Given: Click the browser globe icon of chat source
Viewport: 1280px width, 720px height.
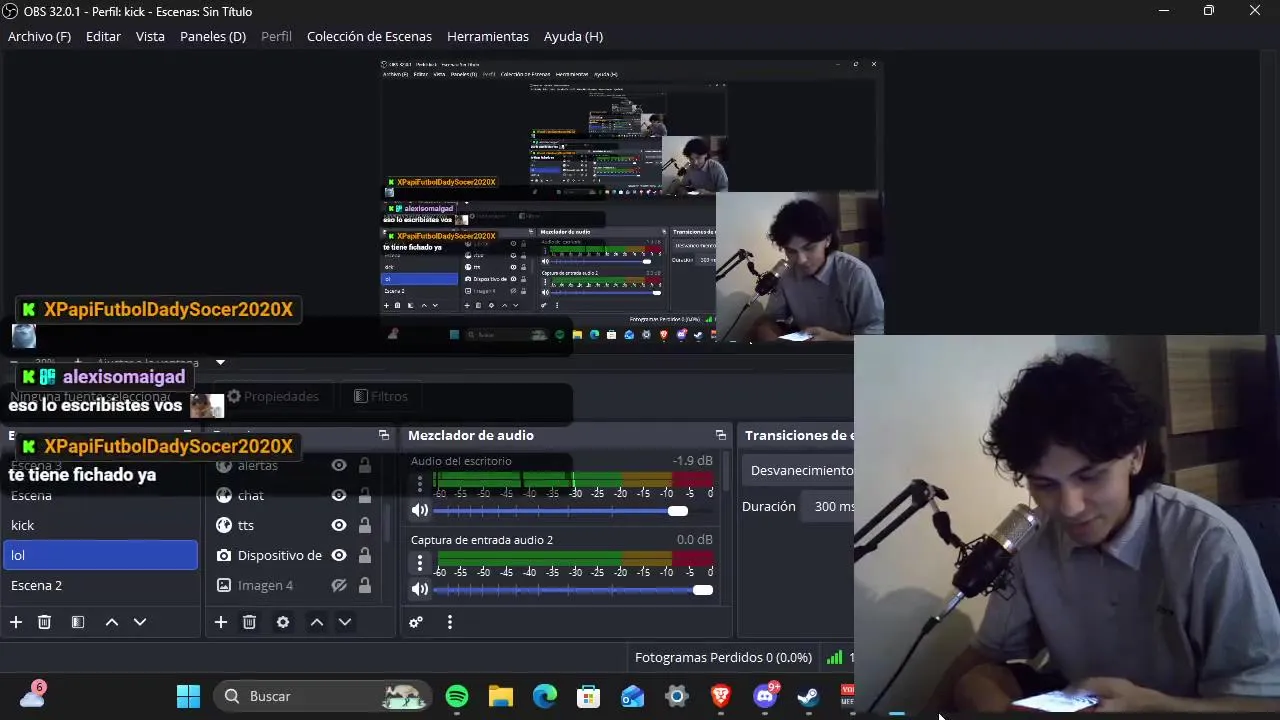Looking at the screenshot, I should 224,495.
